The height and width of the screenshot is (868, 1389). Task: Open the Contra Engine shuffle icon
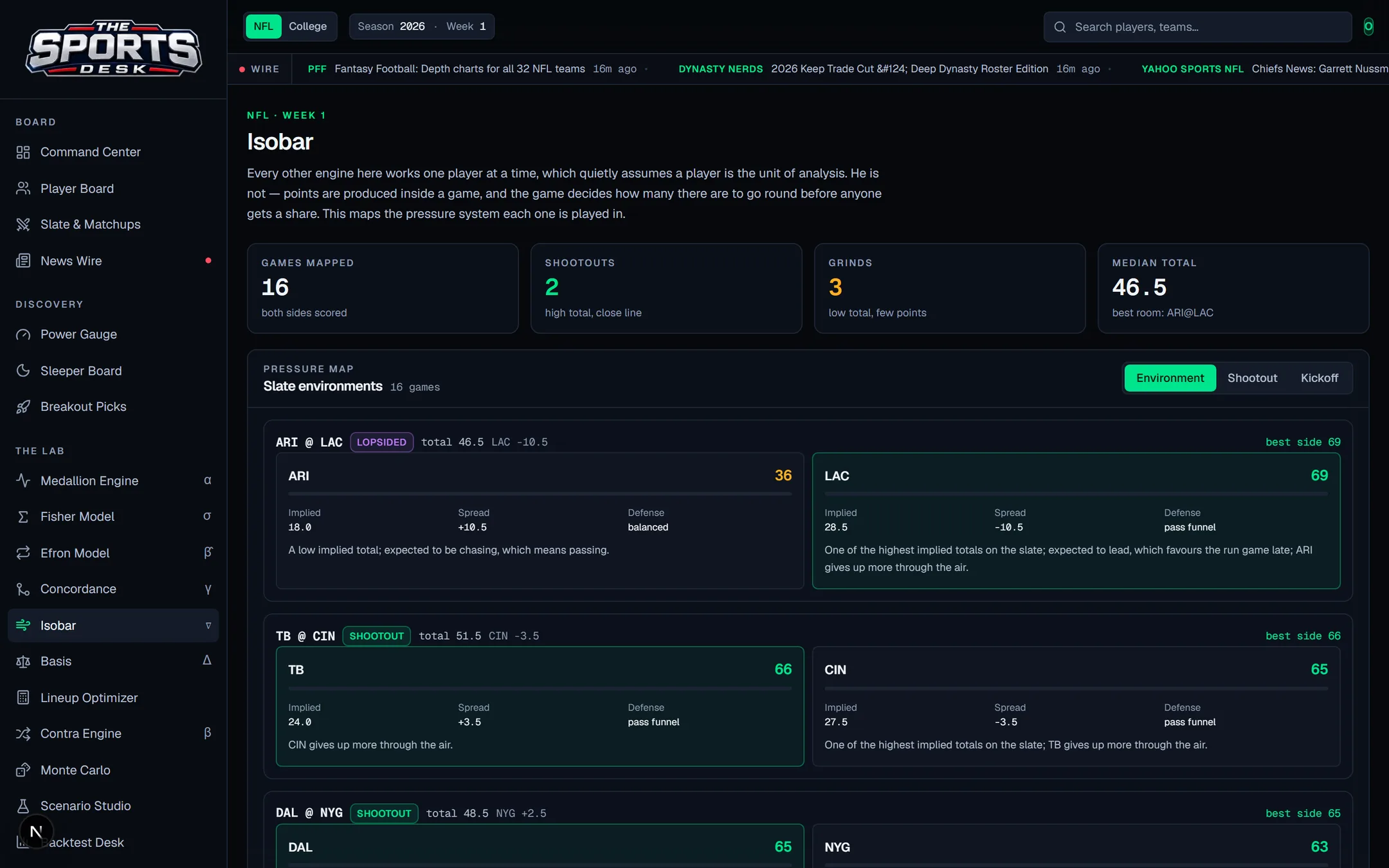23,734
